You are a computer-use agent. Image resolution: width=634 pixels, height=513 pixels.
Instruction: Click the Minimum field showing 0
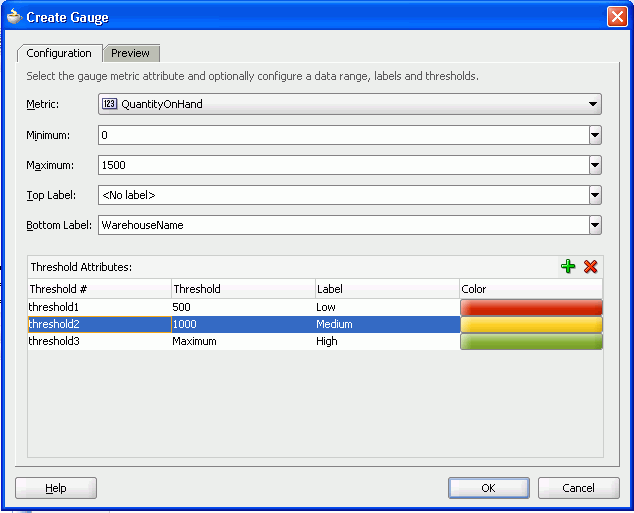click(x=344, y=135)
